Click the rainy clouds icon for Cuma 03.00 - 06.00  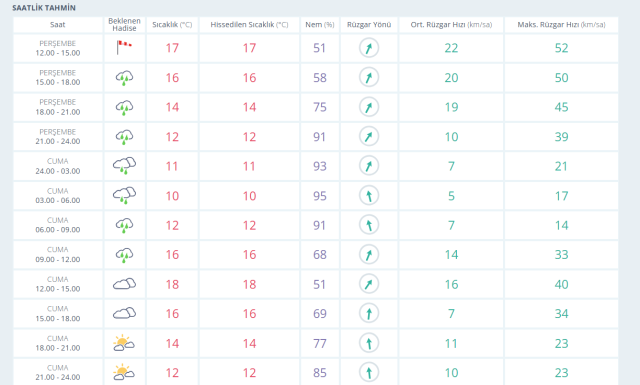(124, 195)
